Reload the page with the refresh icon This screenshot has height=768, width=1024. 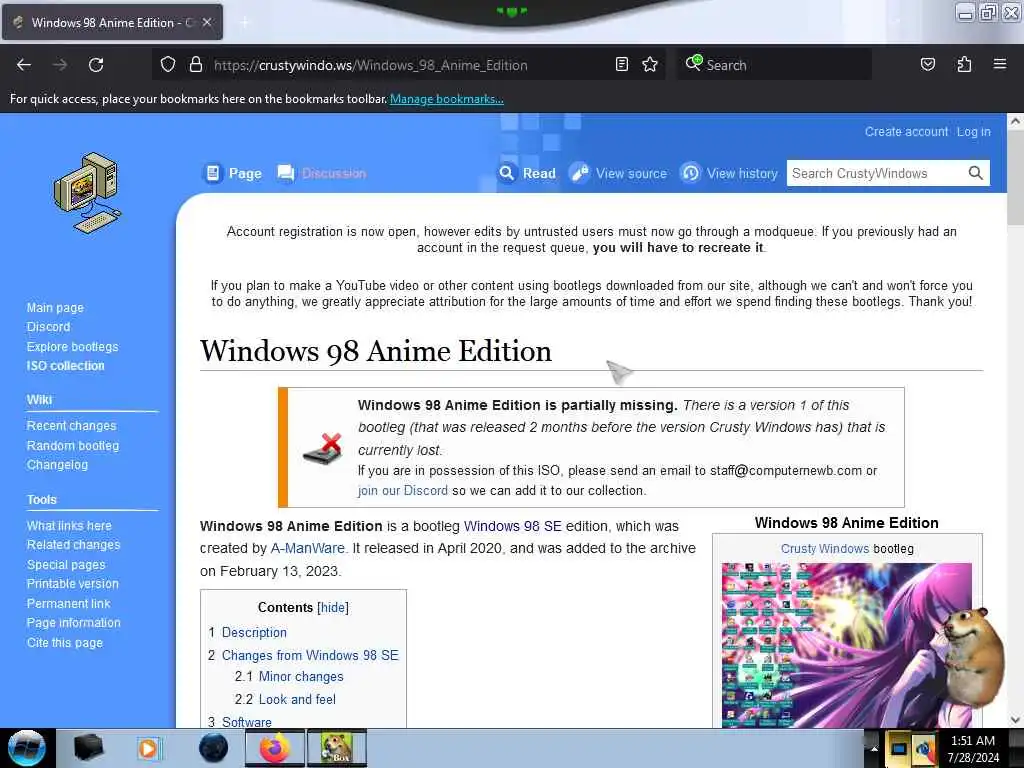(96, 65)
